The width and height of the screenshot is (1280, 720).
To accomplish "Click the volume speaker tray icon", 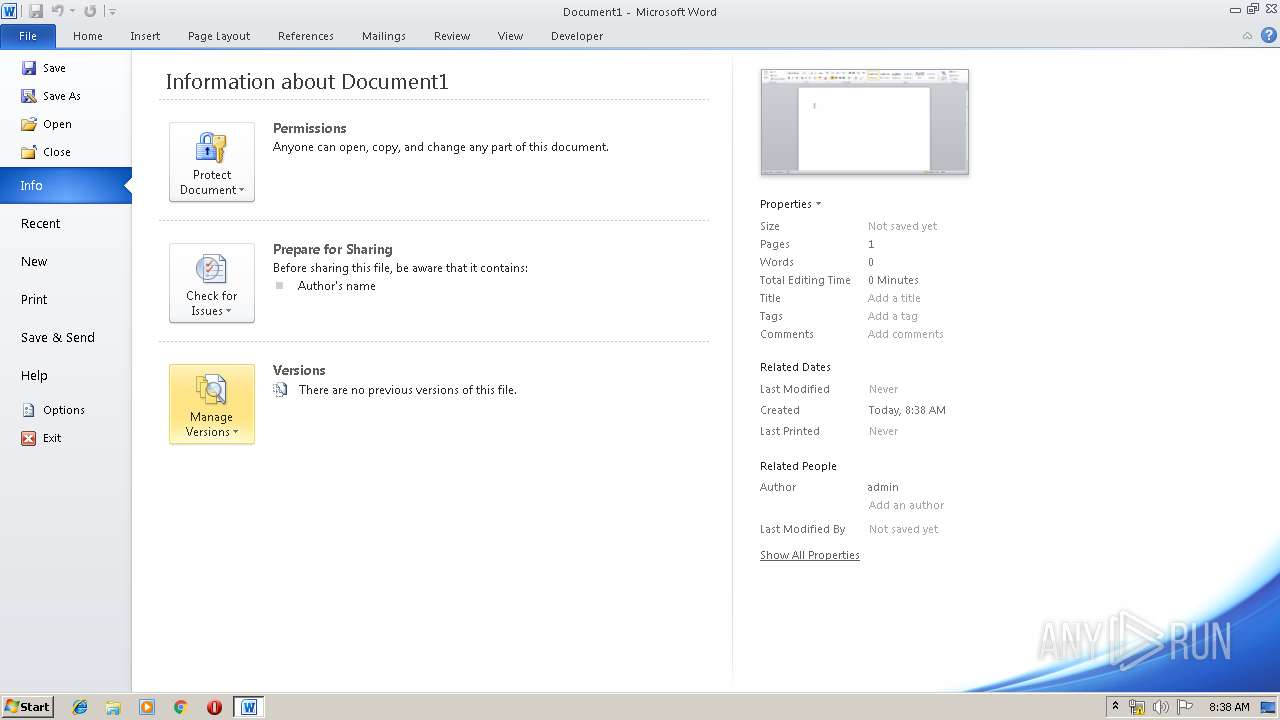I will [x=1161, y=707].
